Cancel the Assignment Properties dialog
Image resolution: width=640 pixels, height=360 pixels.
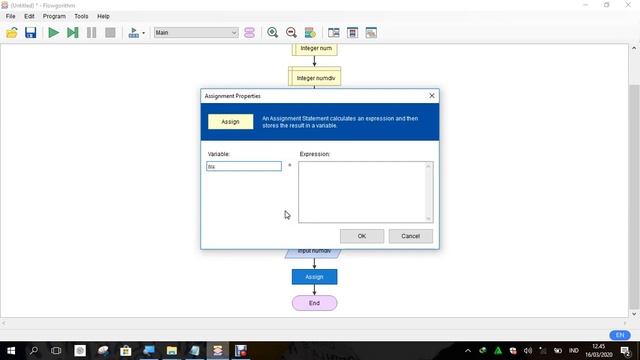(x=411, y=236)
